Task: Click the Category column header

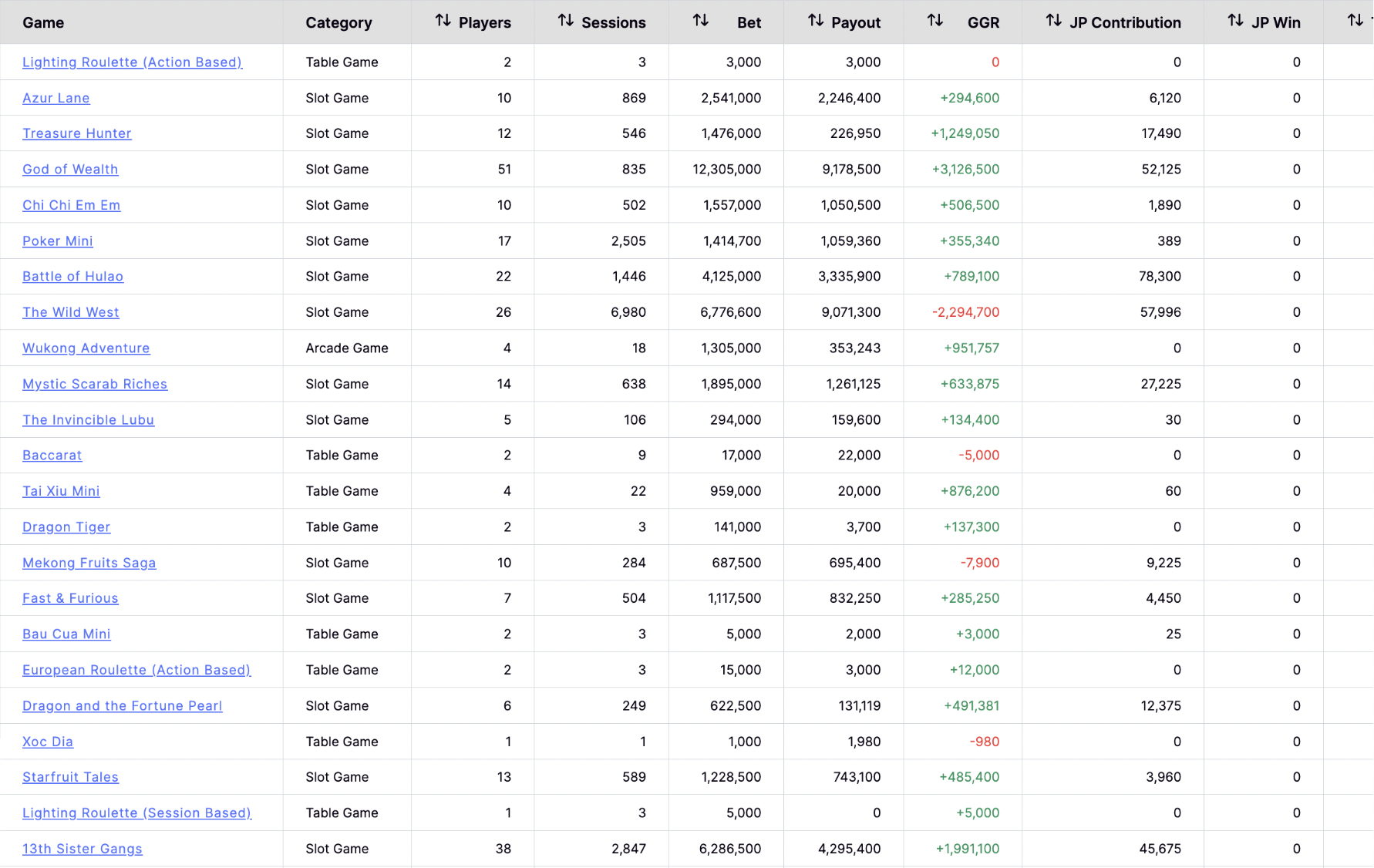Action: pyautogui.click(x=338, y=22)
